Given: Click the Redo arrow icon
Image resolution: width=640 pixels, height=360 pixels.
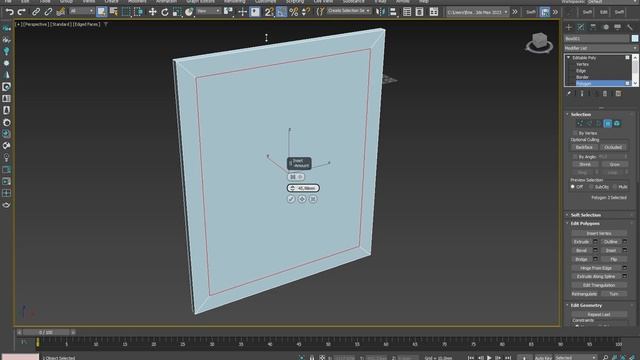Looking at the screenshot, I should [x=22, y=12].
